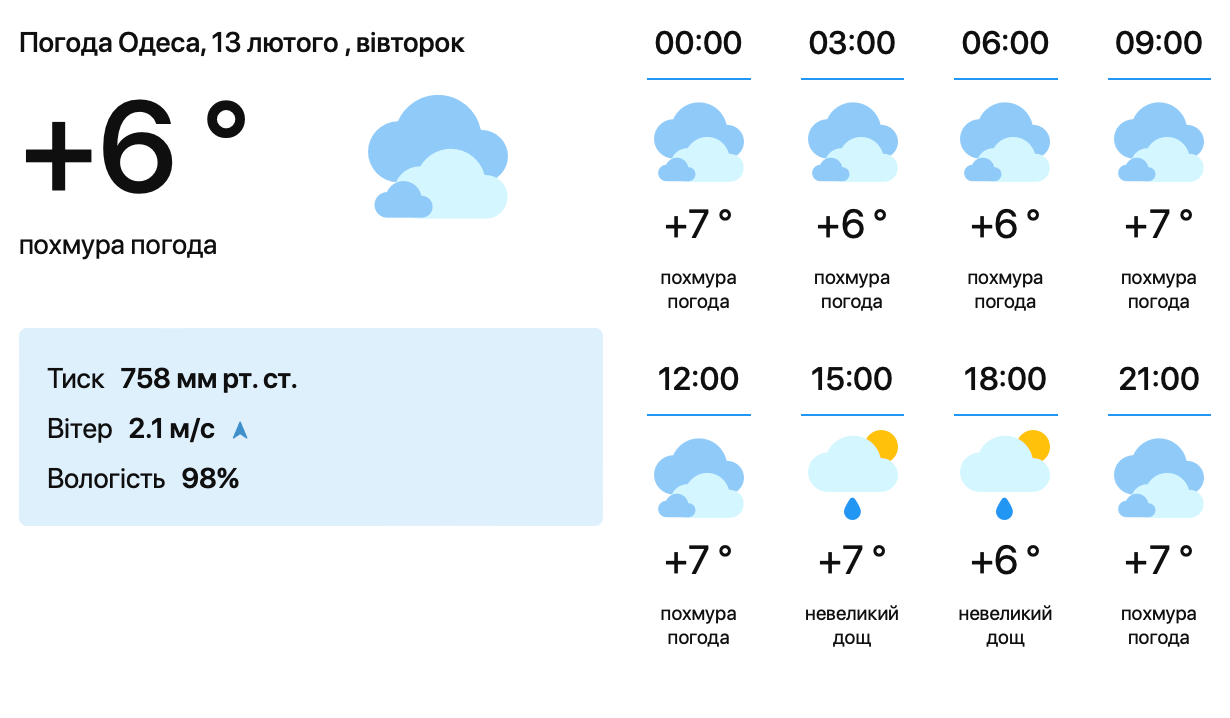Image resolution: width=1230 pixels, height=718 pixels.
Task: Click the large +6° current temperature
Action: pos(134,148)
